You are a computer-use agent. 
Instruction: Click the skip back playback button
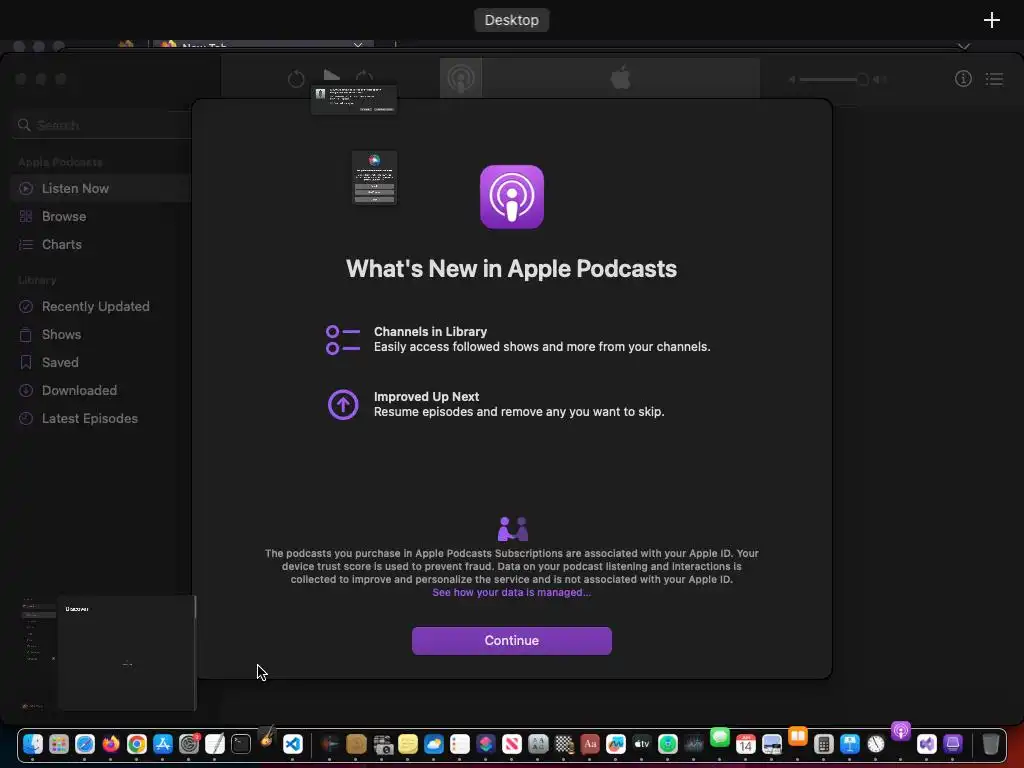point(296,79)
